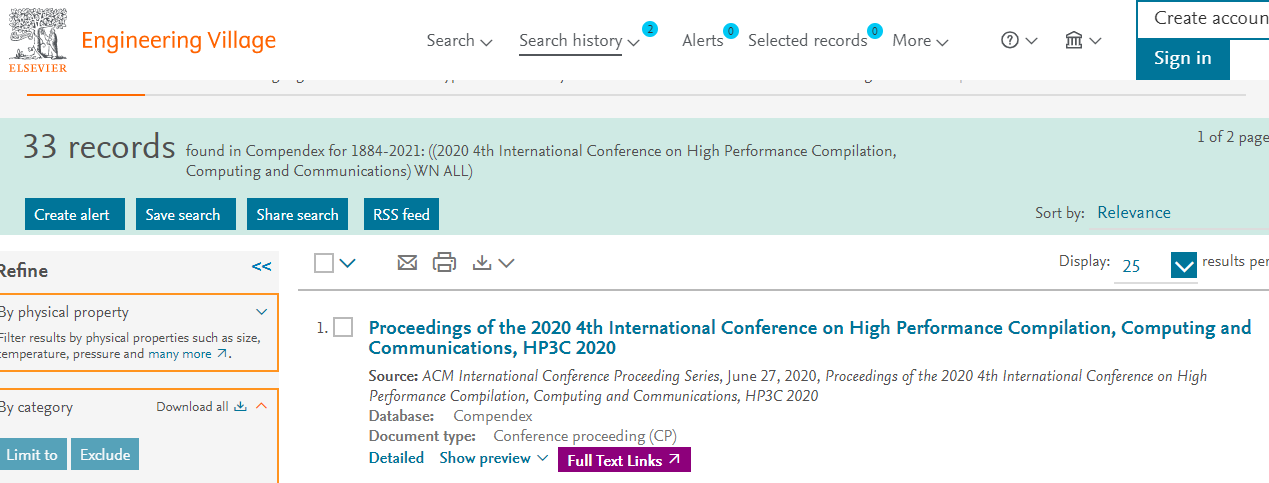Open Alerts in the top navigation
The image size is (1269, 483).
[702, 41]
